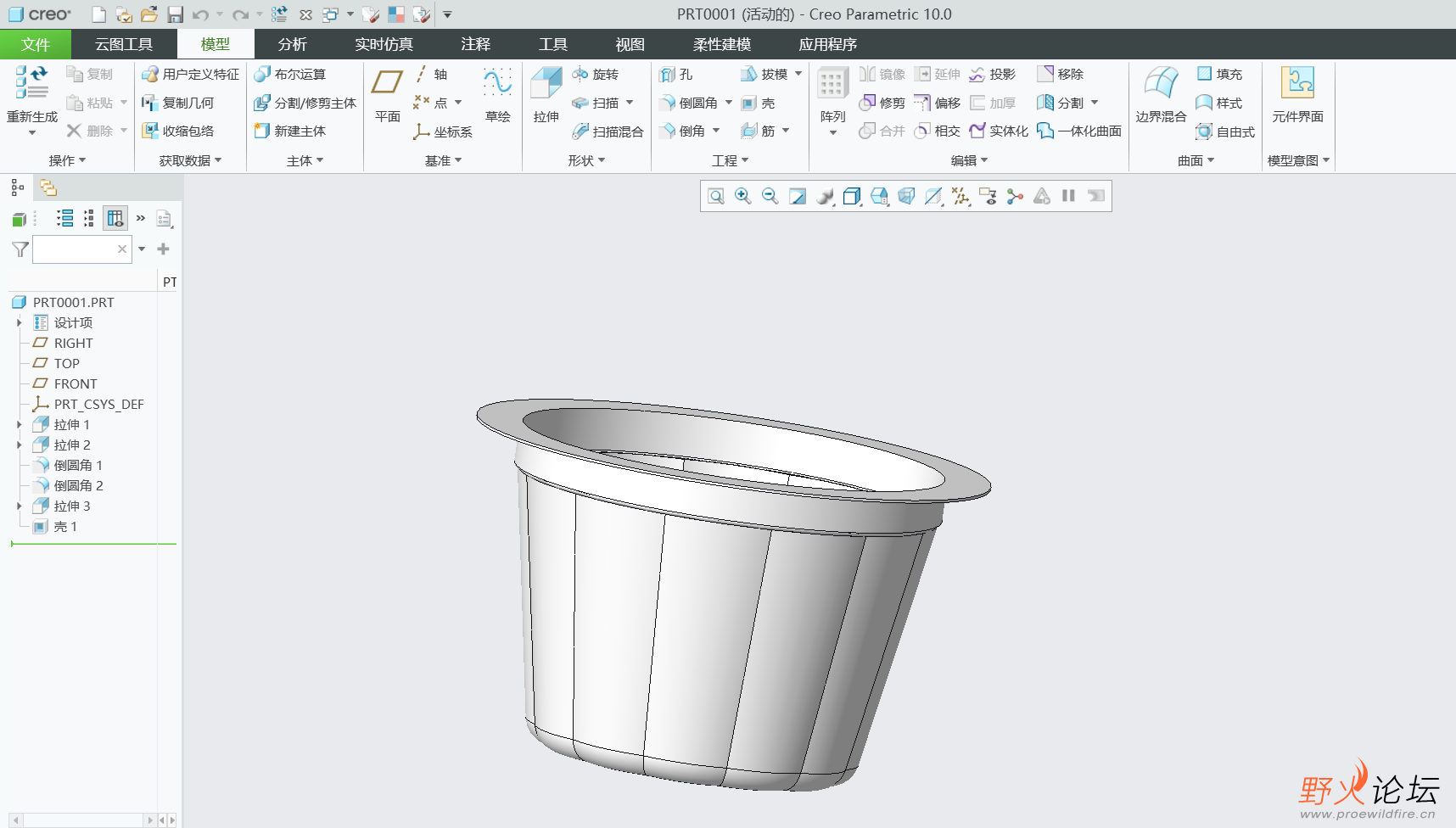Switch to the 柔性建模 tab
The height and width of the screenshot is (828, 1456).
coord(721,44)
